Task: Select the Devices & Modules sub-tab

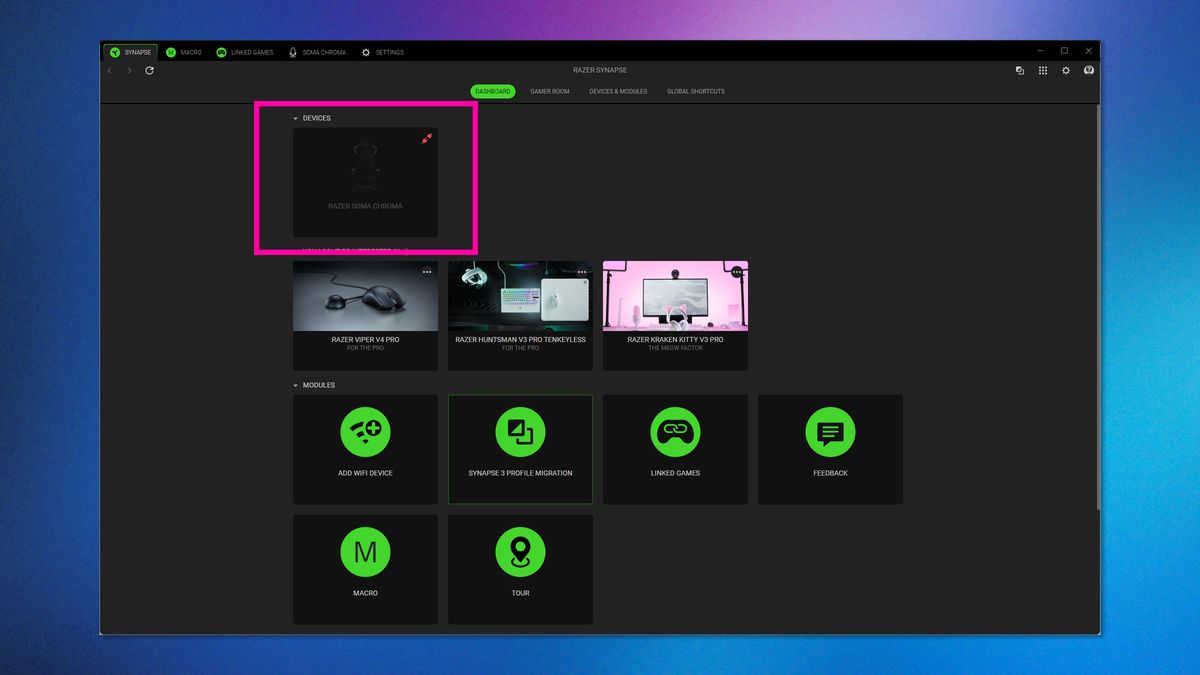Action: (x=618, y=91)
